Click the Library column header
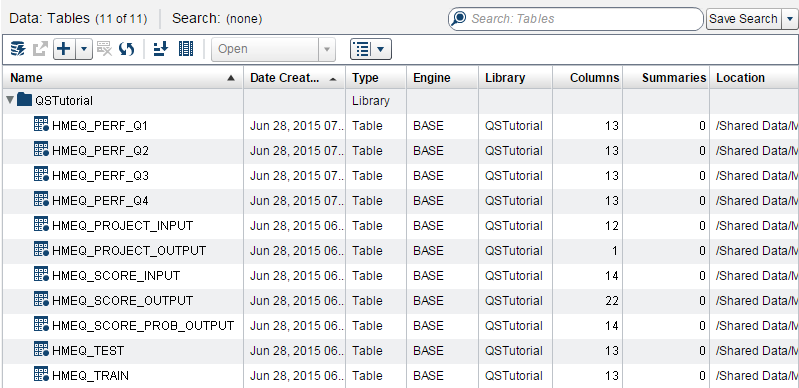Image resolution: width=799 pixels, height=388 pixels. (515, 77)
